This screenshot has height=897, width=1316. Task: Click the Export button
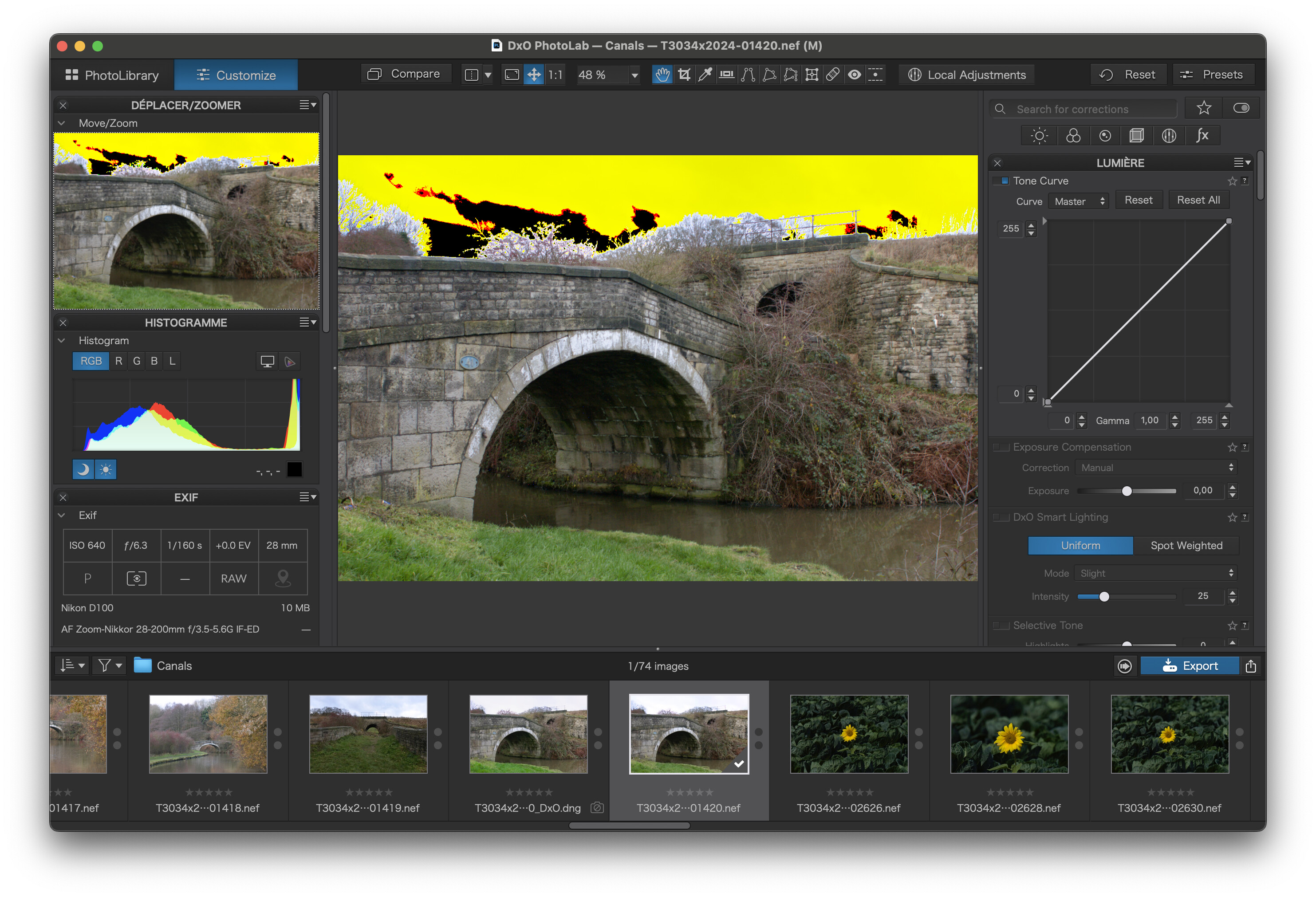(x=1189, y=666)
